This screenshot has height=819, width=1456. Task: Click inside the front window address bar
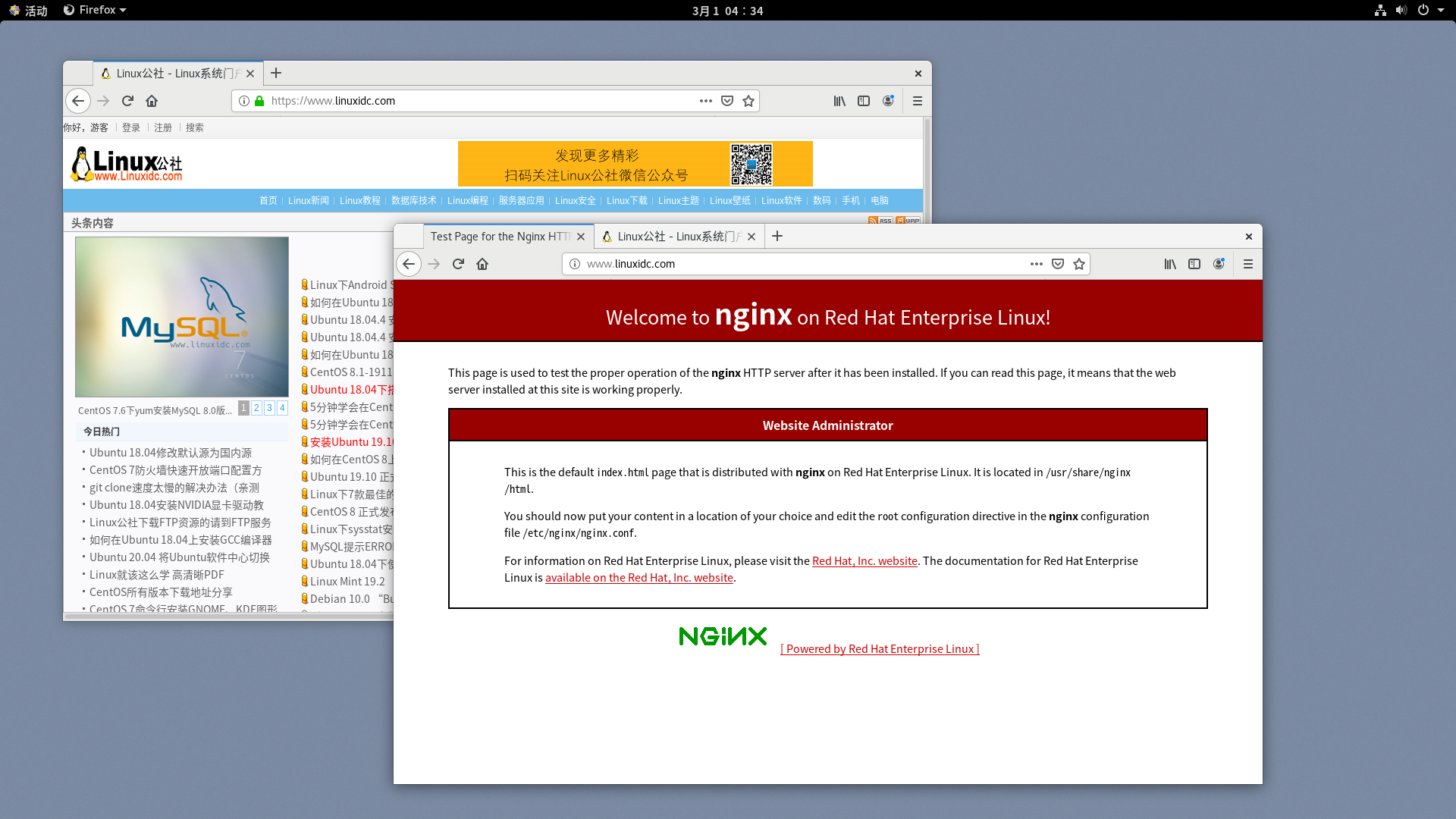point(796,264)
